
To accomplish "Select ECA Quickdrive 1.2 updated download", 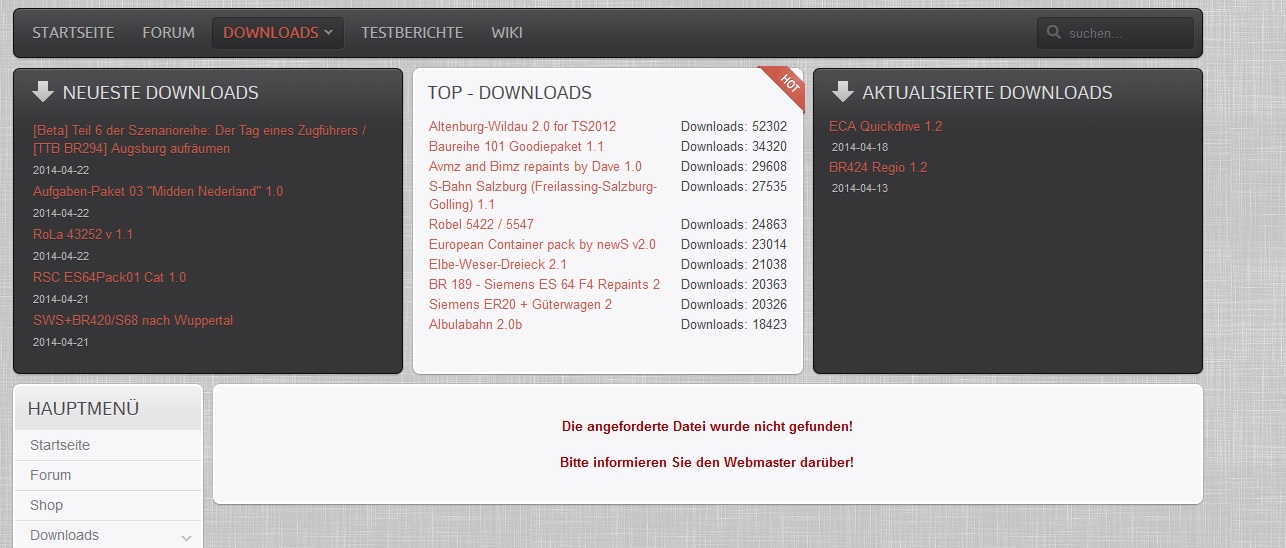I will 885,126.
